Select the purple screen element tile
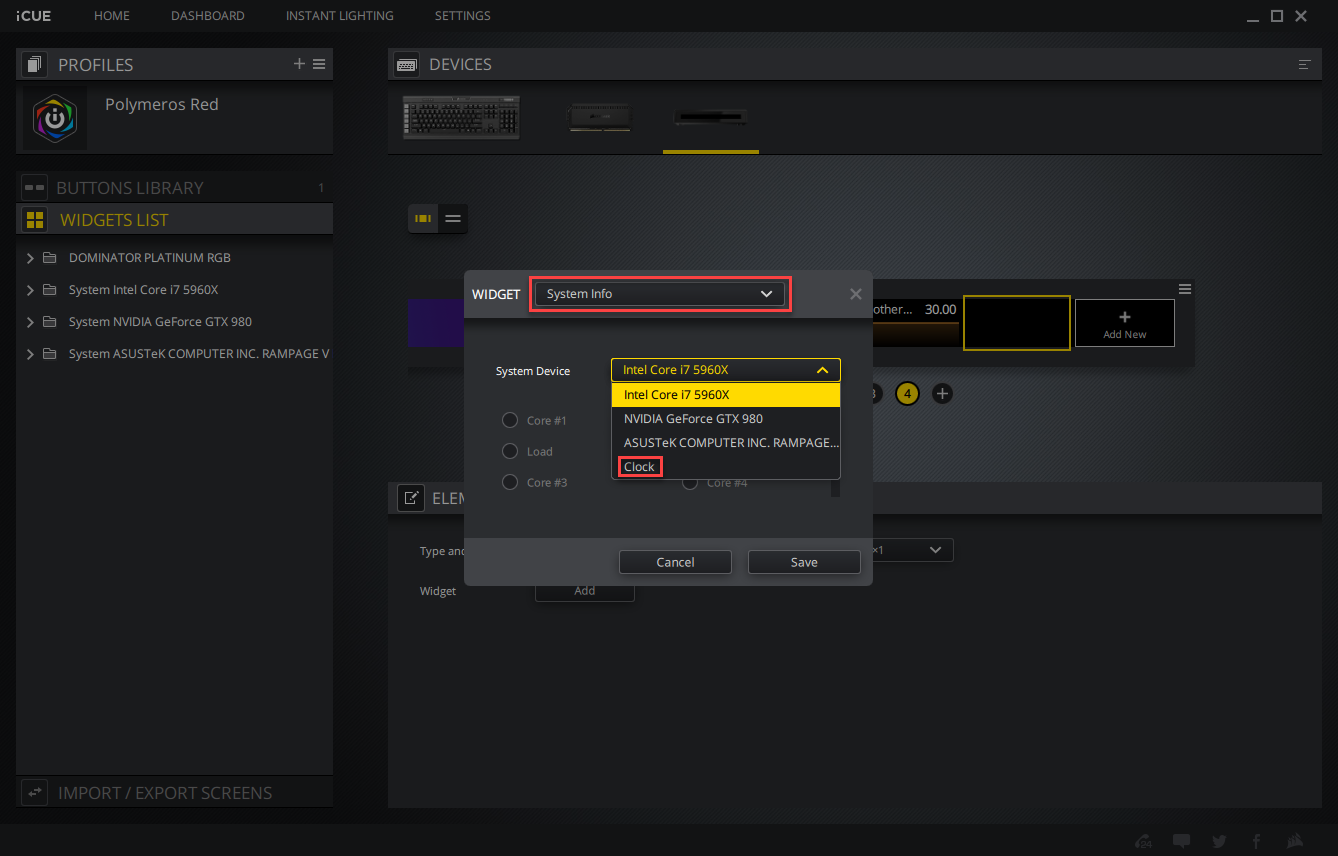The image size is (1338, 856). (435, 323)
